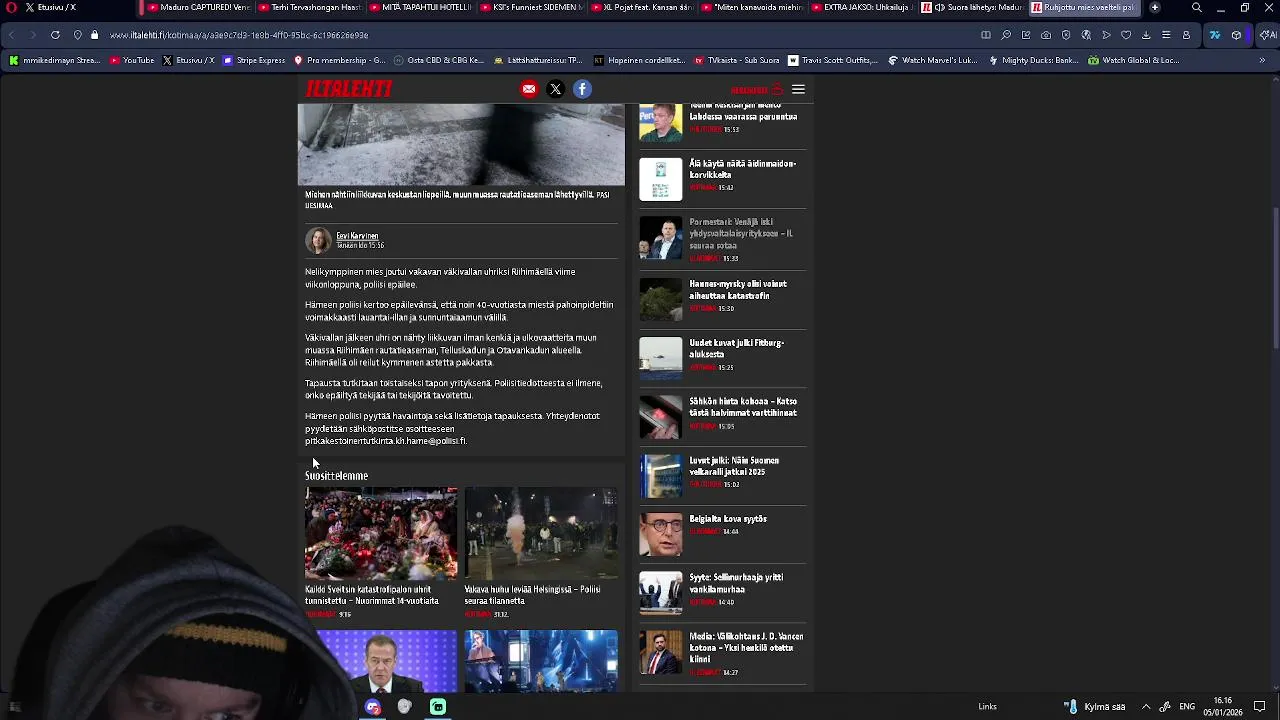The height and width of the screenshot is (720, 1280).
Task: Open the Stripe Express bookmark
Action: point(254,60)
